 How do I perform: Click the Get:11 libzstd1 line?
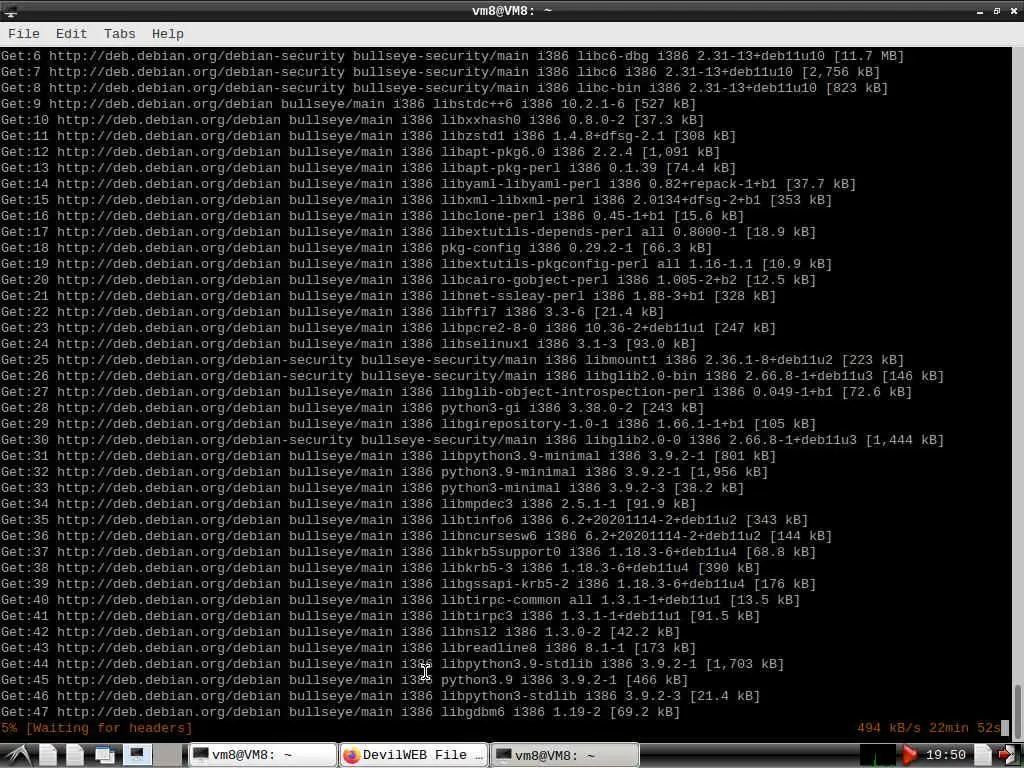coord(368,136)
